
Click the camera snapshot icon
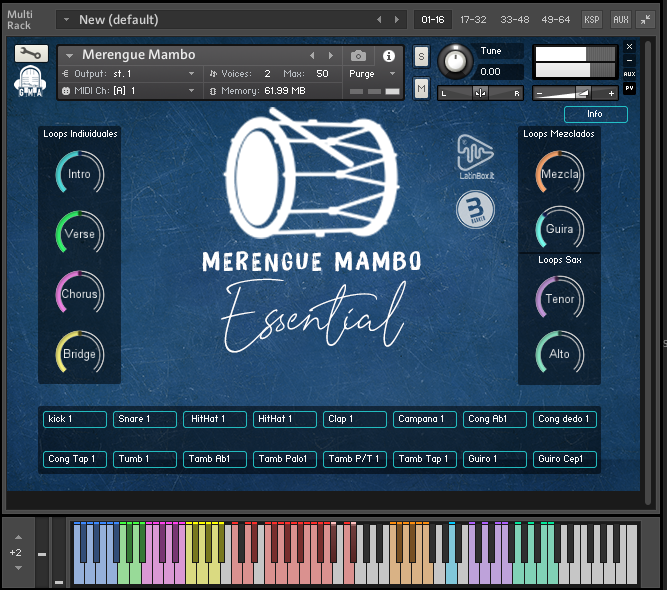click(358, 56)
